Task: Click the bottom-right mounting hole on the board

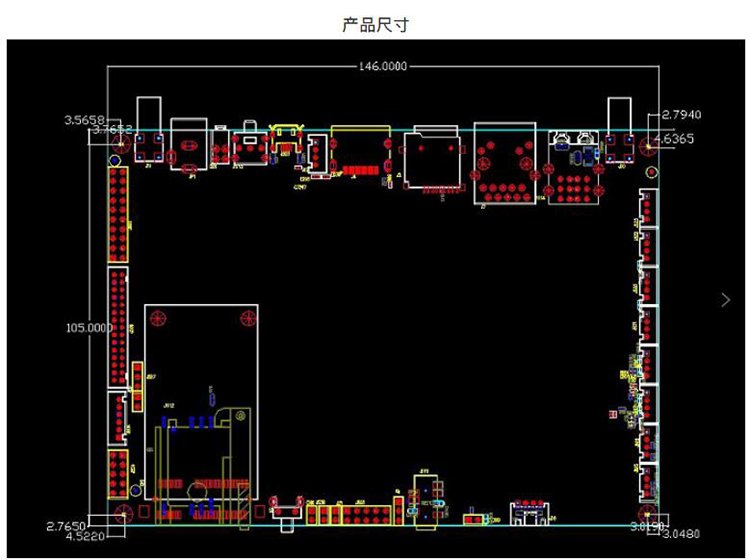Action: [x=642, y=513]
